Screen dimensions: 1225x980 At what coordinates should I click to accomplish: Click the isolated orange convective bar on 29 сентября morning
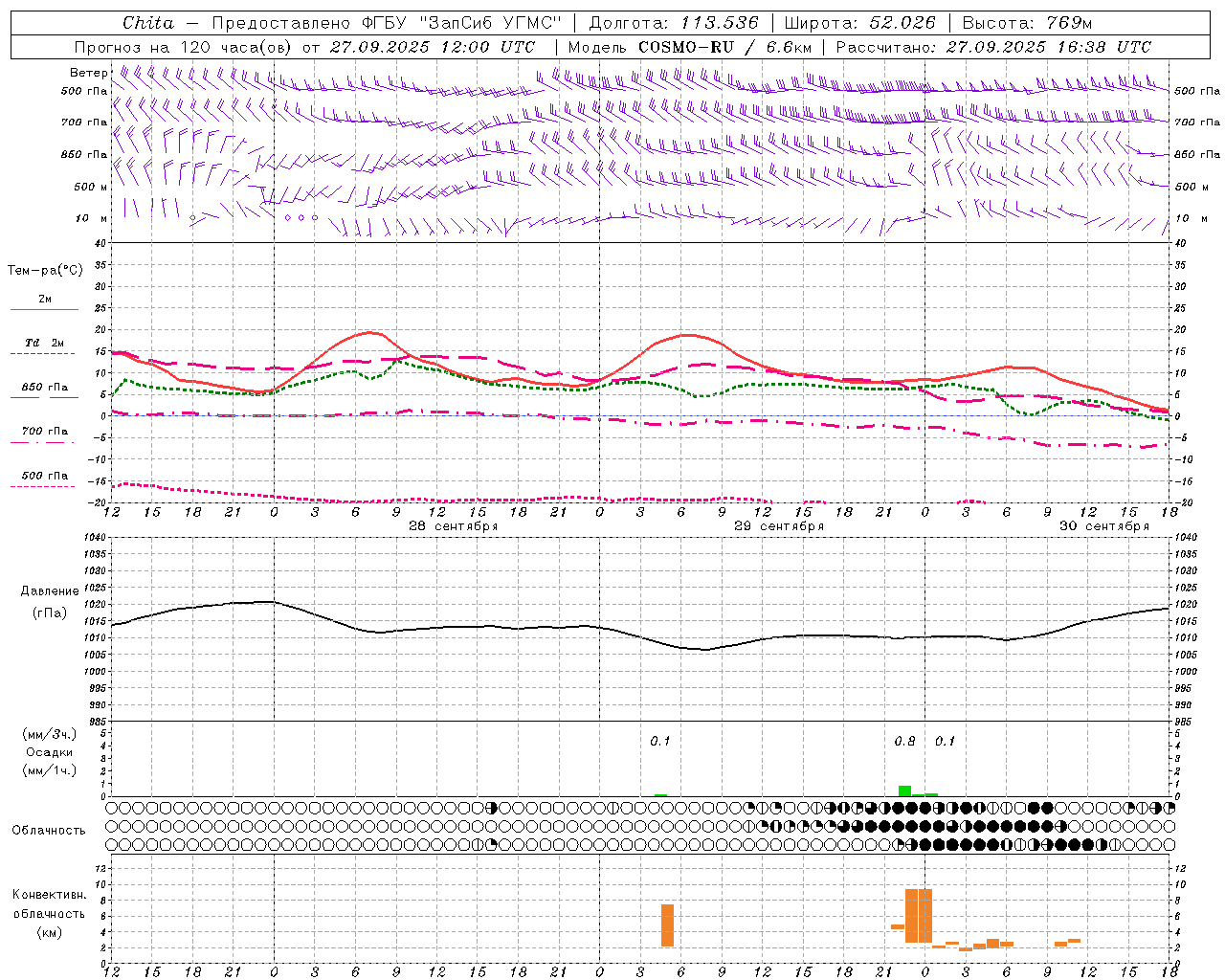(667, 925)
